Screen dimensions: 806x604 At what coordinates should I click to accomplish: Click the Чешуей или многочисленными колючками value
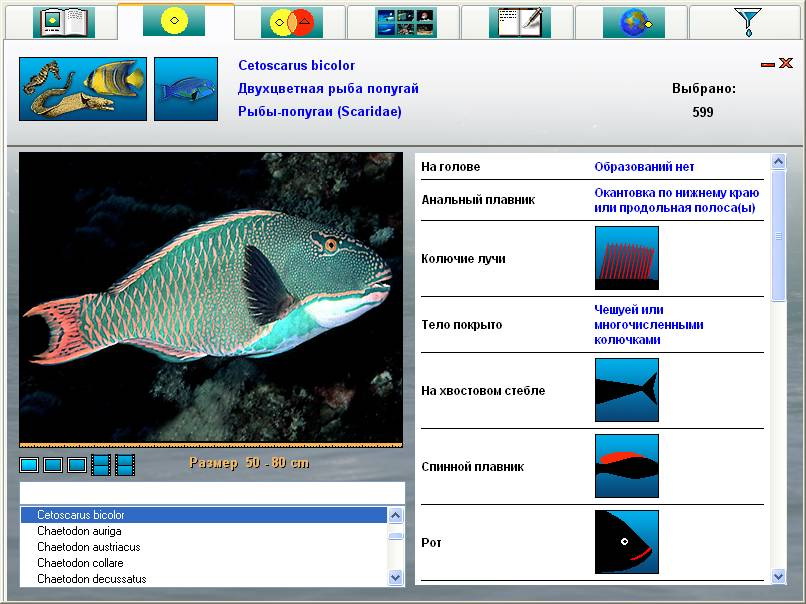coord(649,325)
